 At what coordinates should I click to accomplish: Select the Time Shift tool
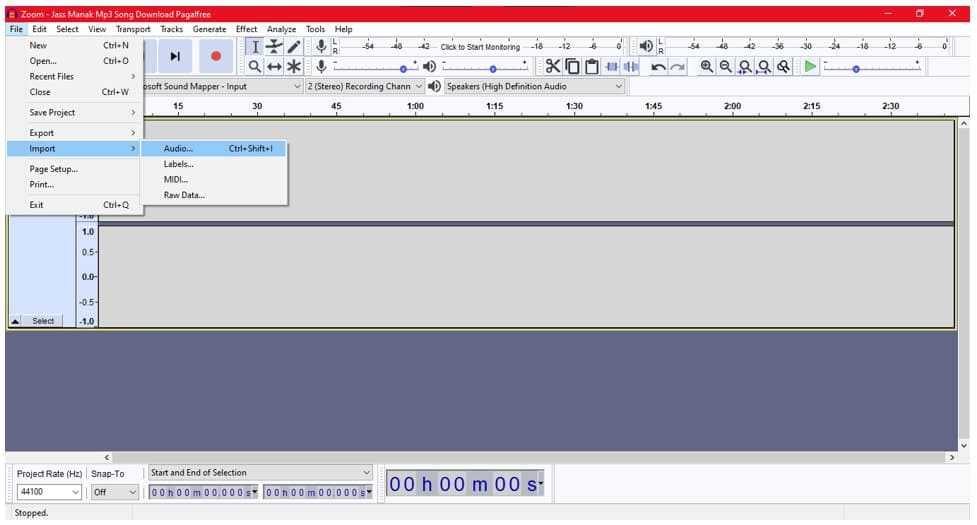click(274, 67)
